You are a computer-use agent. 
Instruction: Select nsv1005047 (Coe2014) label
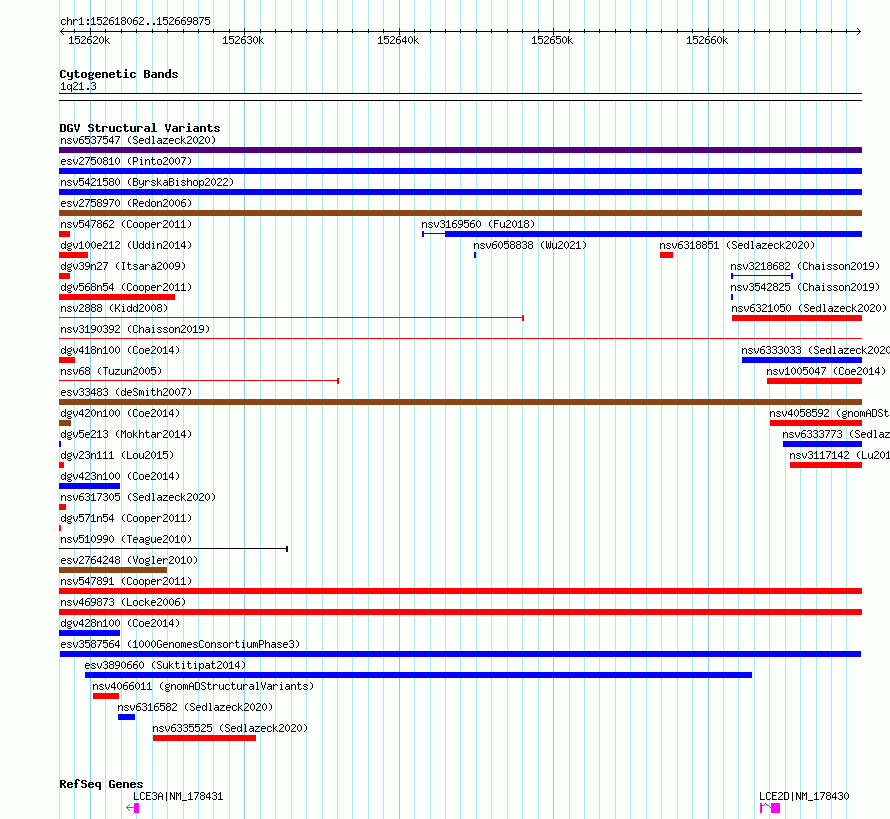click(x=826, y=371)
